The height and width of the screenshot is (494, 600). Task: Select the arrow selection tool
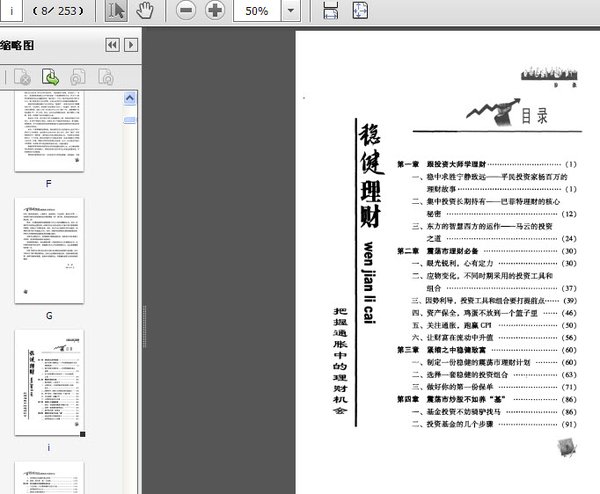click(116, 11)
